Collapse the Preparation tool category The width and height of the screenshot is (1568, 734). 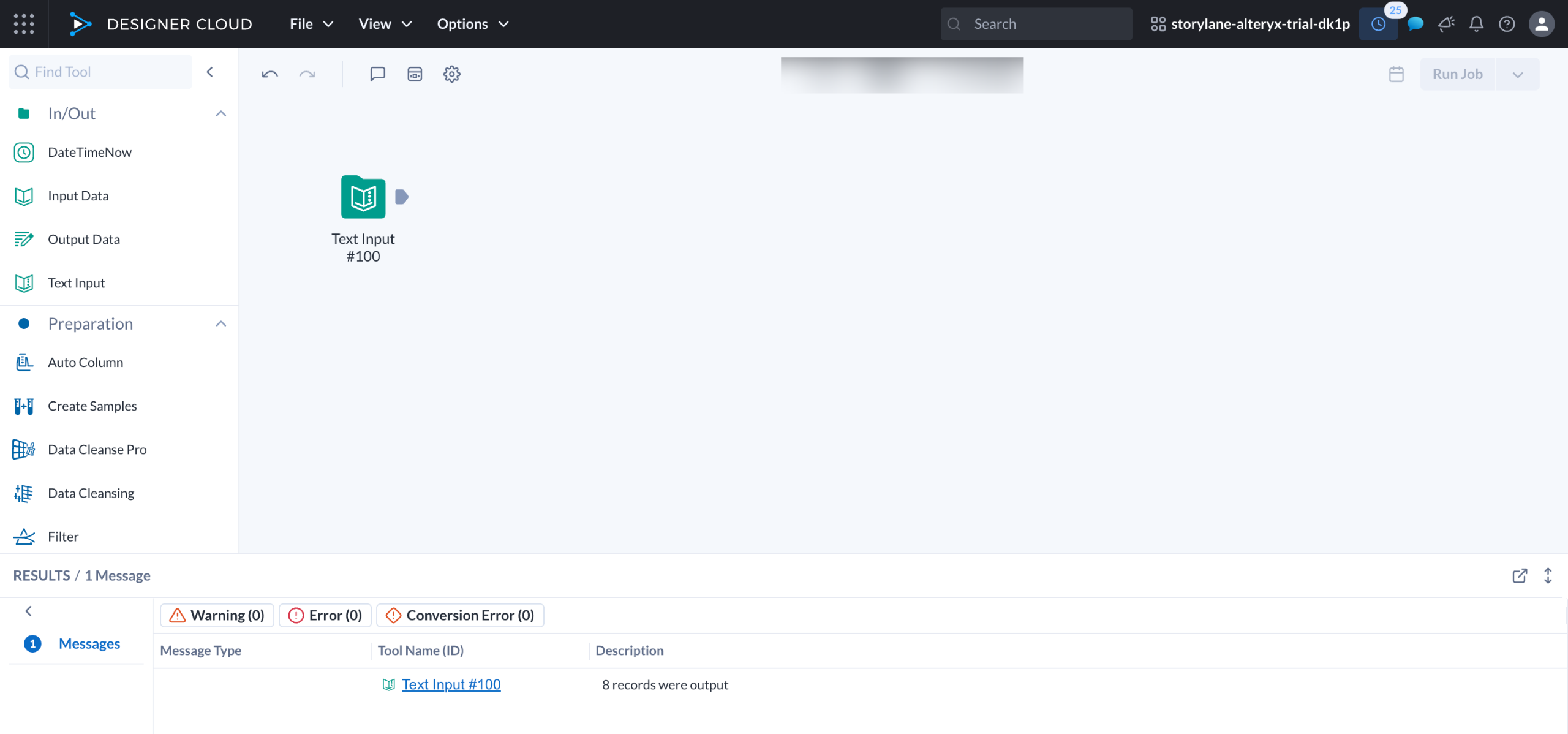coord(221,323)
